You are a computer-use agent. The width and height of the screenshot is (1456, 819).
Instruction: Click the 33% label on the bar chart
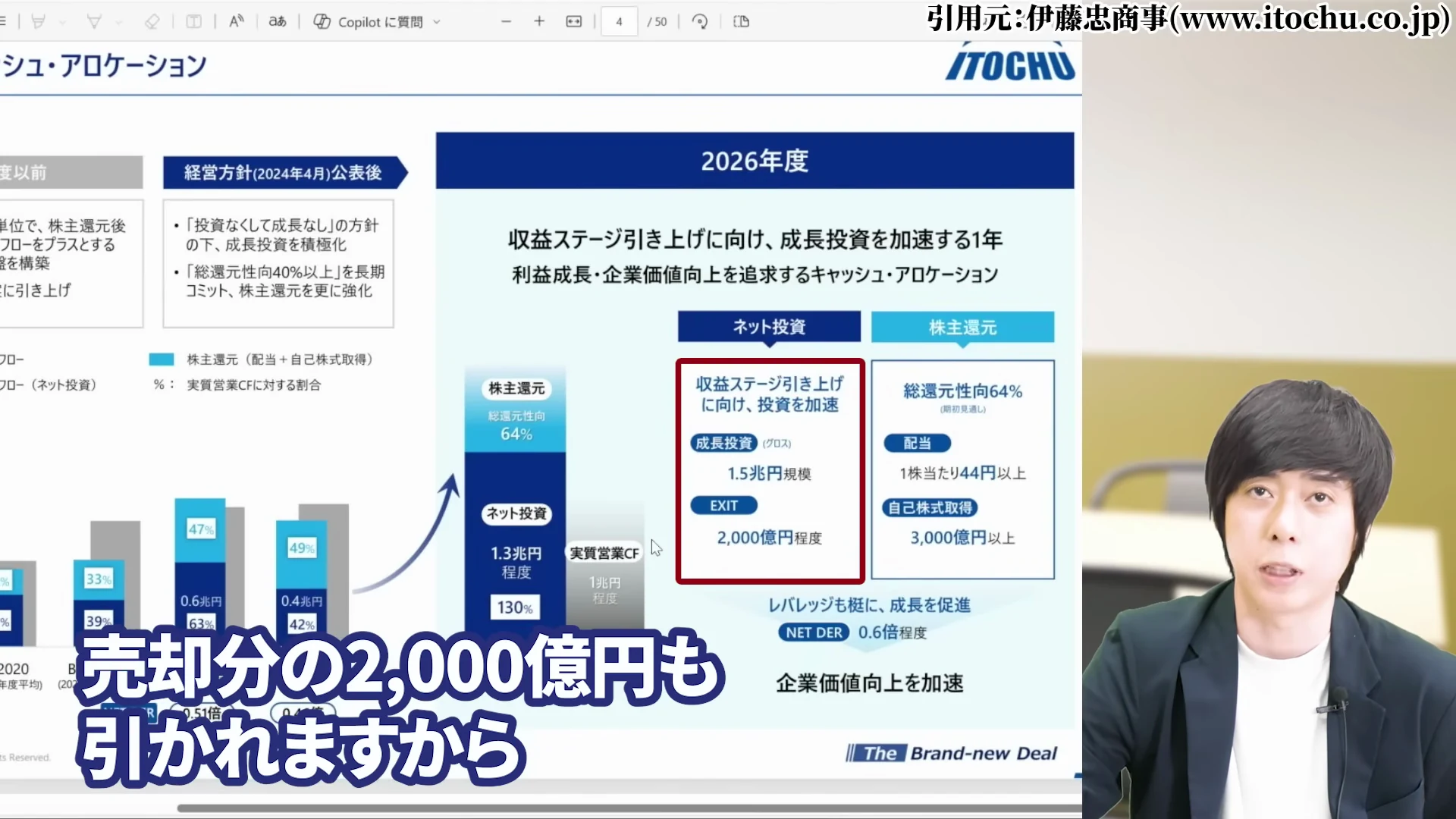pos(99,579)
